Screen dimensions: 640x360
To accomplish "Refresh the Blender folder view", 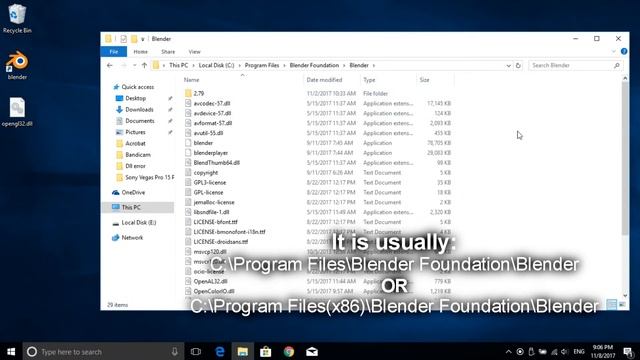I will [518, 65].
